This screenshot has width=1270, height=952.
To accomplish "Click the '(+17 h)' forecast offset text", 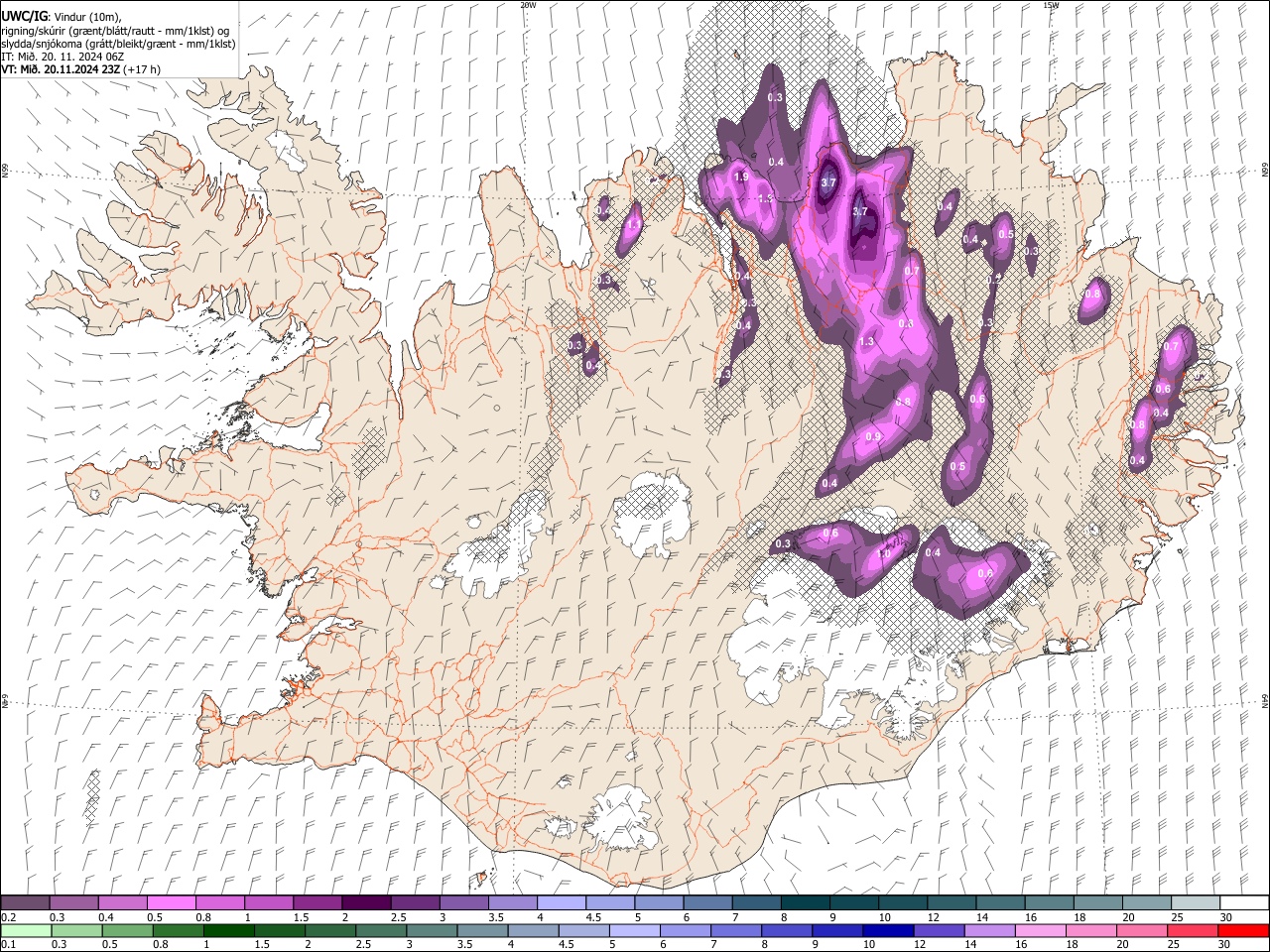I will pos(142,69).
